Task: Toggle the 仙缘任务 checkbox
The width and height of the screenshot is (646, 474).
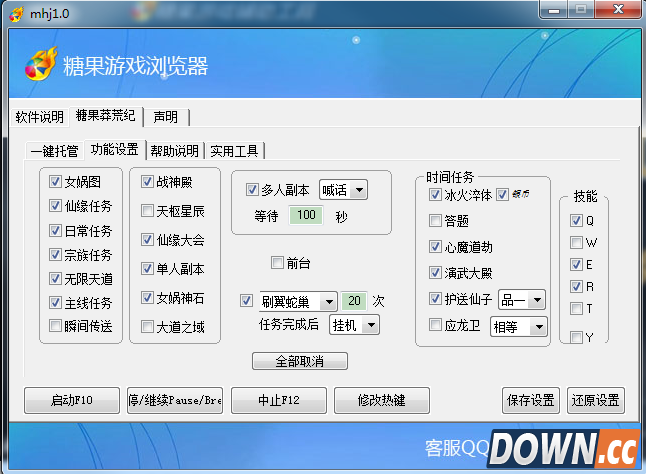Action: (x=55, y=205)
